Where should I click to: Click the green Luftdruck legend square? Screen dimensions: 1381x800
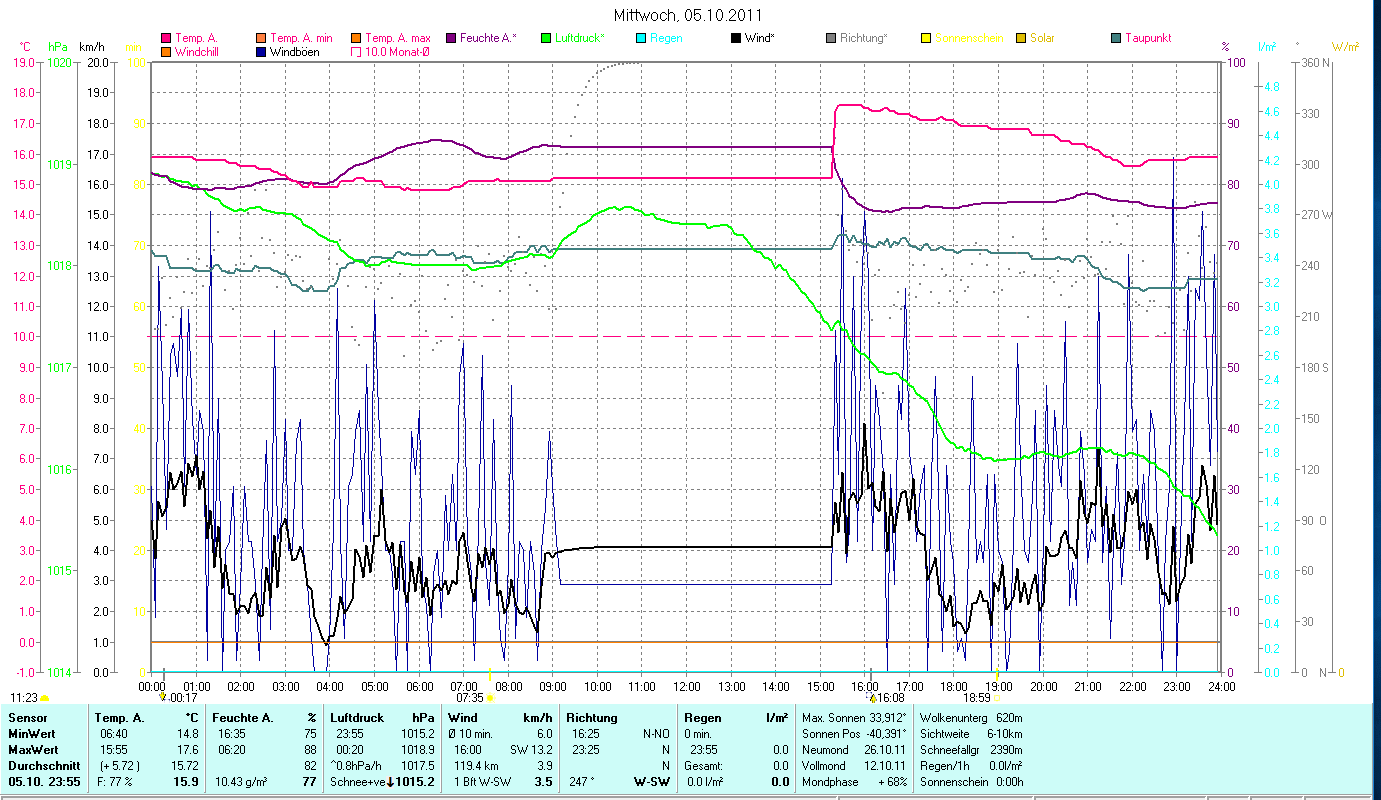(546, 38)
